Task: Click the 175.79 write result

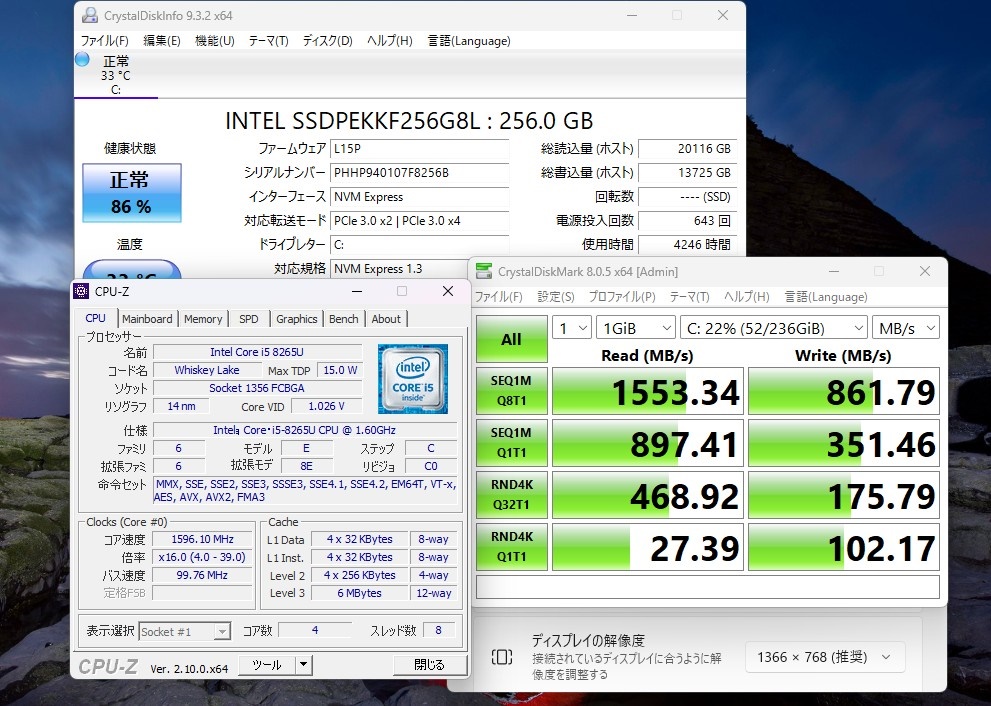Action: pyautogui.click(x=844, y=494)
